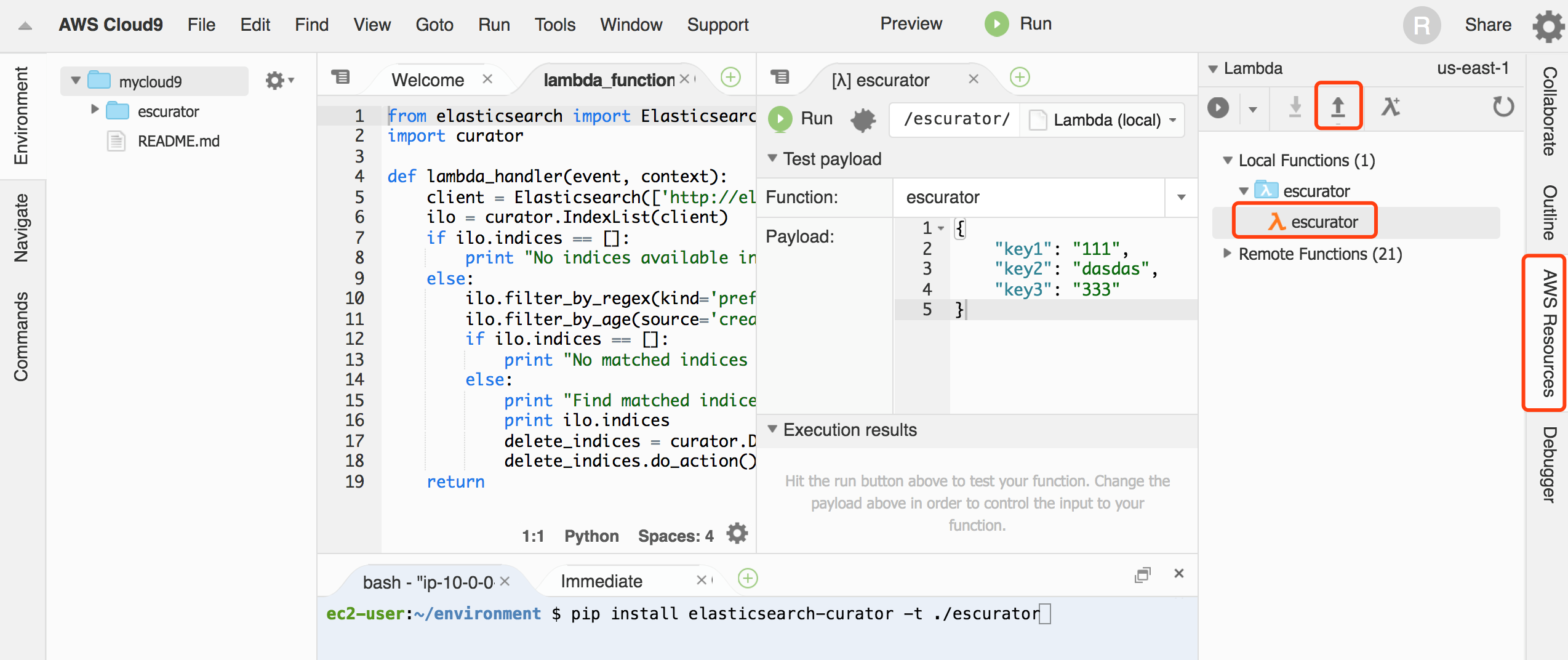Open the Edit menu
The height and width of the screenshot is (660, 1568).
pyautogui.click(x=255, y=25)
